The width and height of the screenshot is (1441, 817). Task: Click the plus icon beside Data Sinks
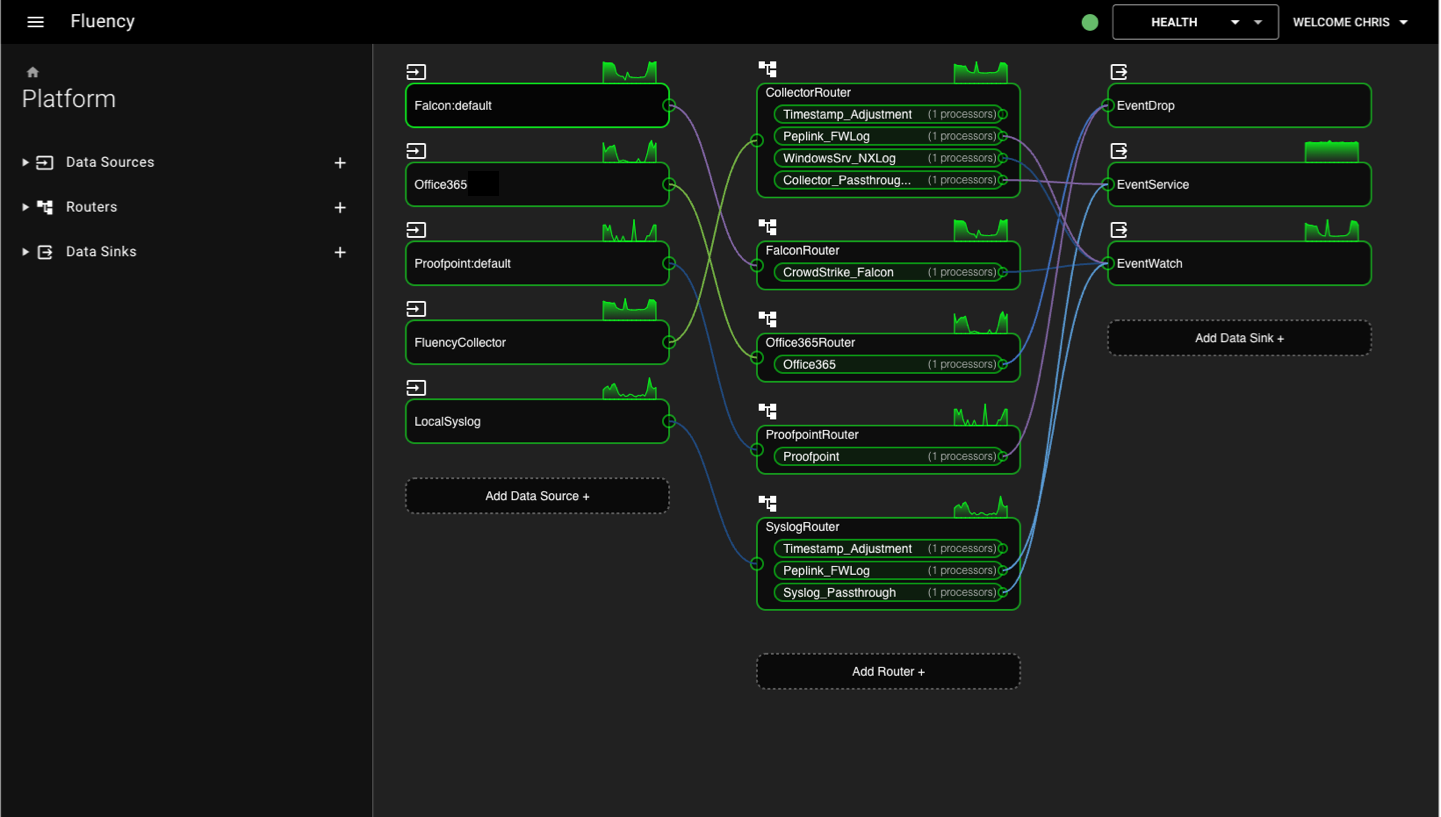[340, 253]
